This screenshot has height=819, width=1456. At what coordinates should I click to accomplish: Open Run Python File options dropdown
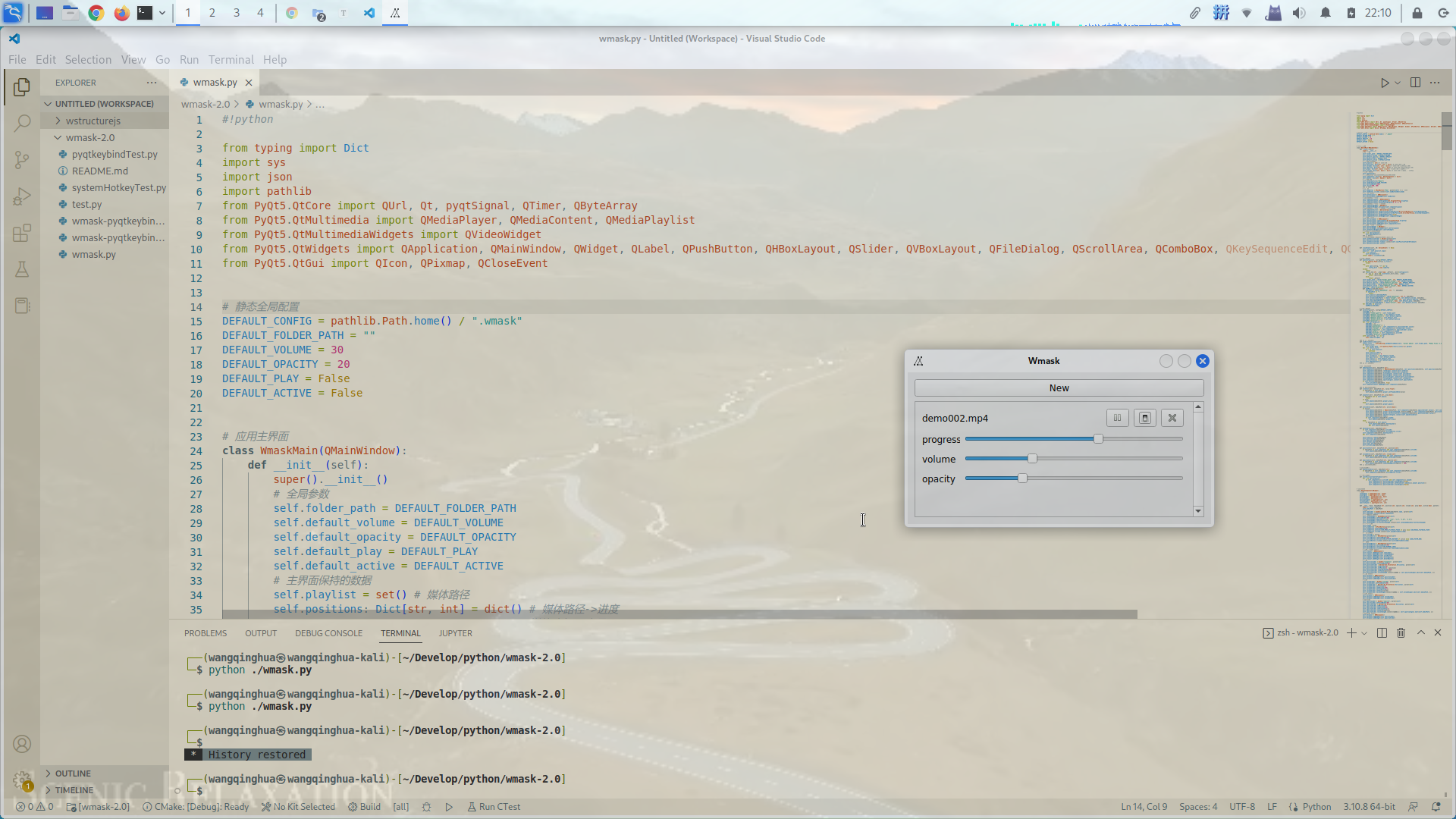coord(1398,83)
